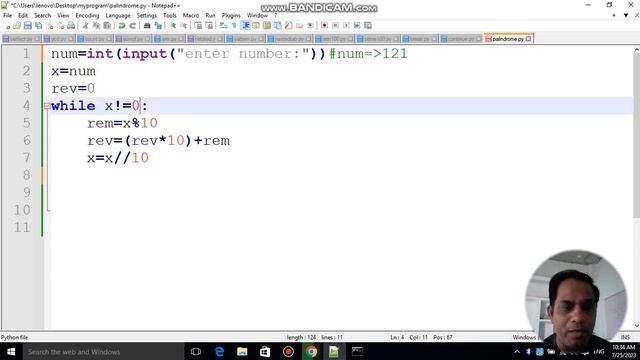Open the Language menu
The image size is (640, 360).
point(118,16)
